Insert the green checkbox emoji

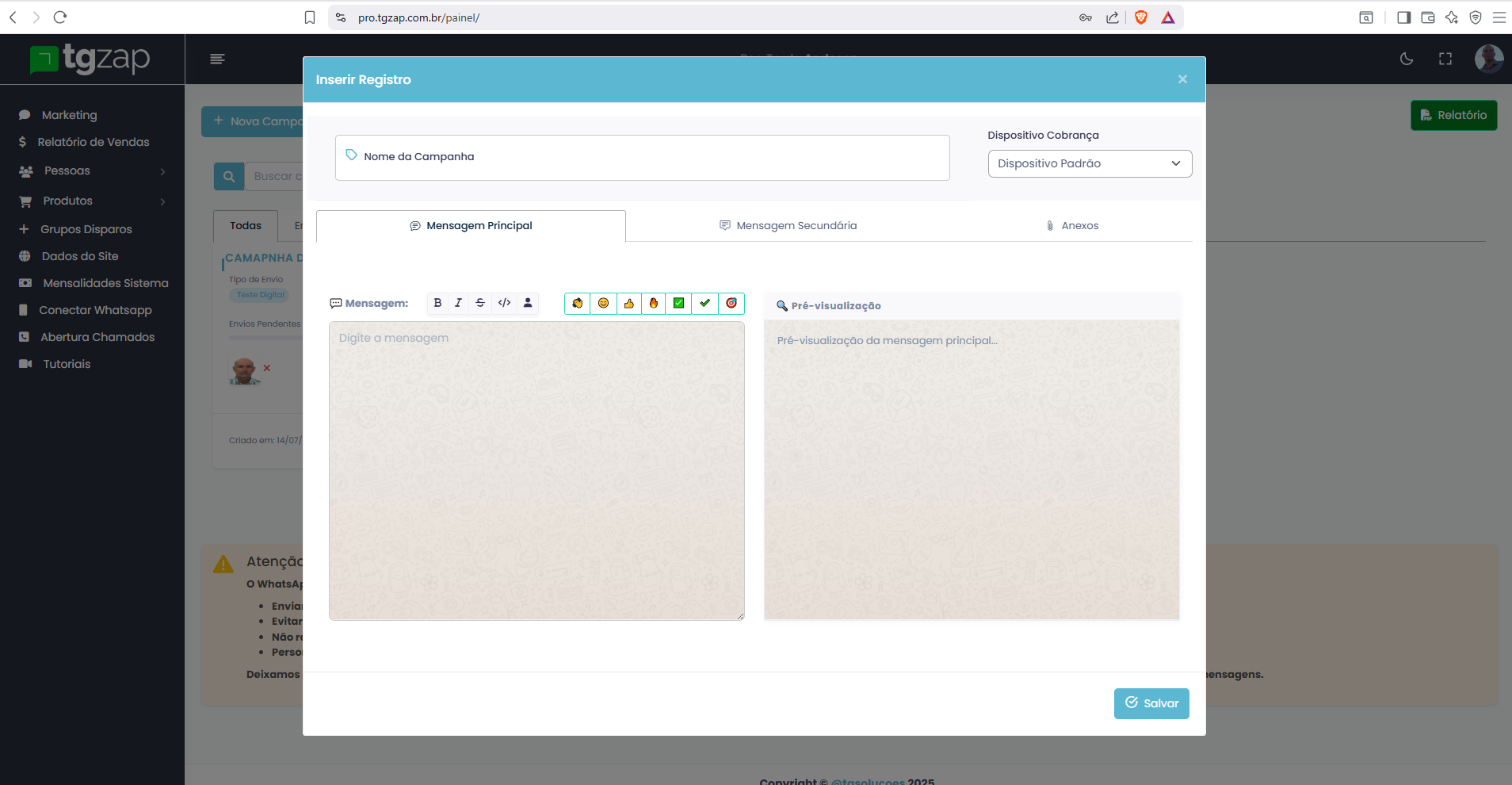click(679, 303)
